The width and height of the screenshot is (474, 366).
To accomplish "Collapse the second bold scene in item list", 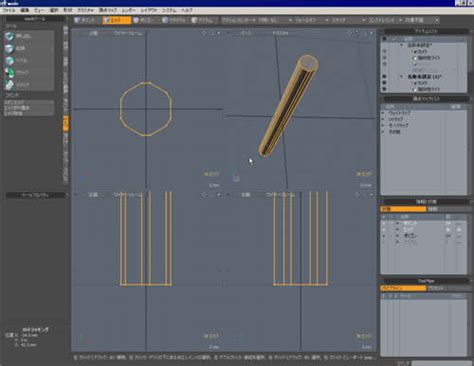I will click(402, 77).
